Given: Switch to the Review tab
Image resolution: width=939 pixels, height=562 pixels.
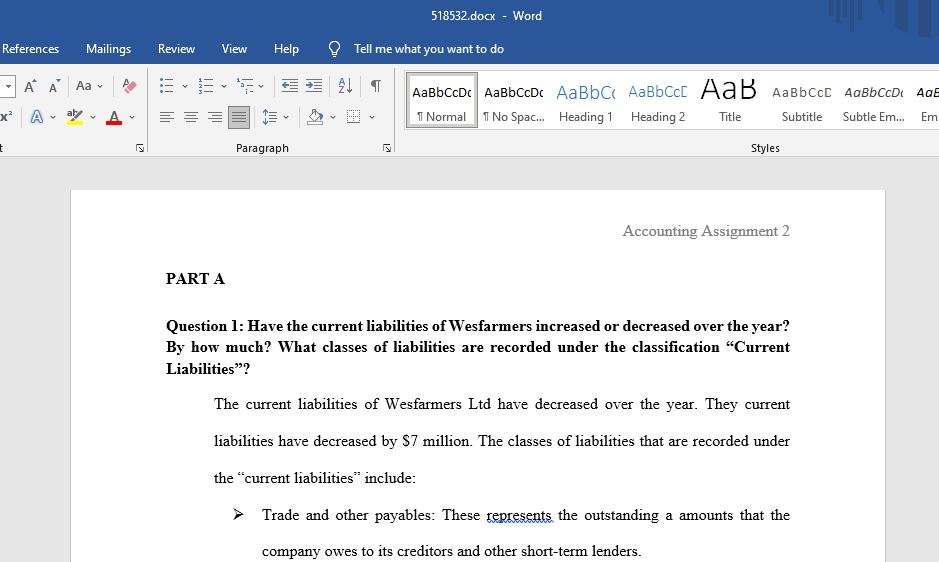Looking at the screenshot, I should click(176, 49).
